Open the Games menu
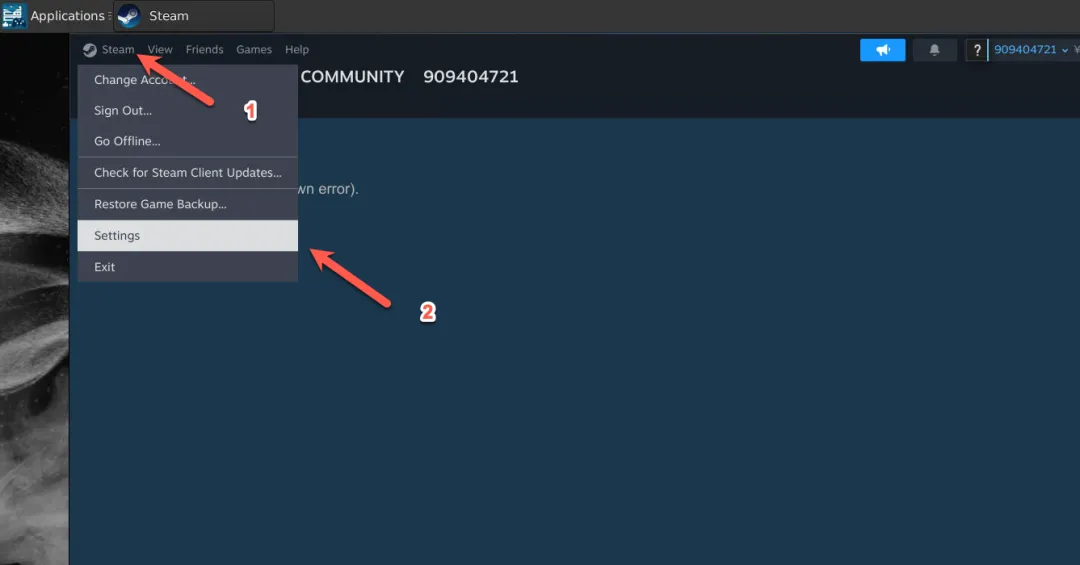The height and width of the screenshot is (565, 1080). (254, 50)
